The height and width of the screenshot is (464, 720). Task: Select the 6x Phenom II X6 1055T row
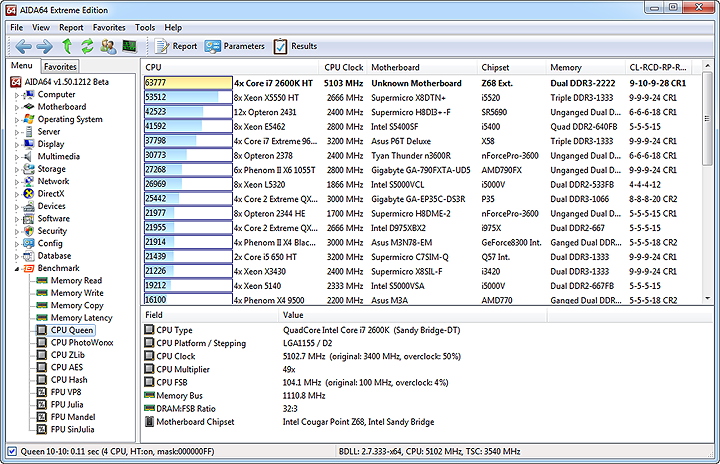click(x=422, y=170)
